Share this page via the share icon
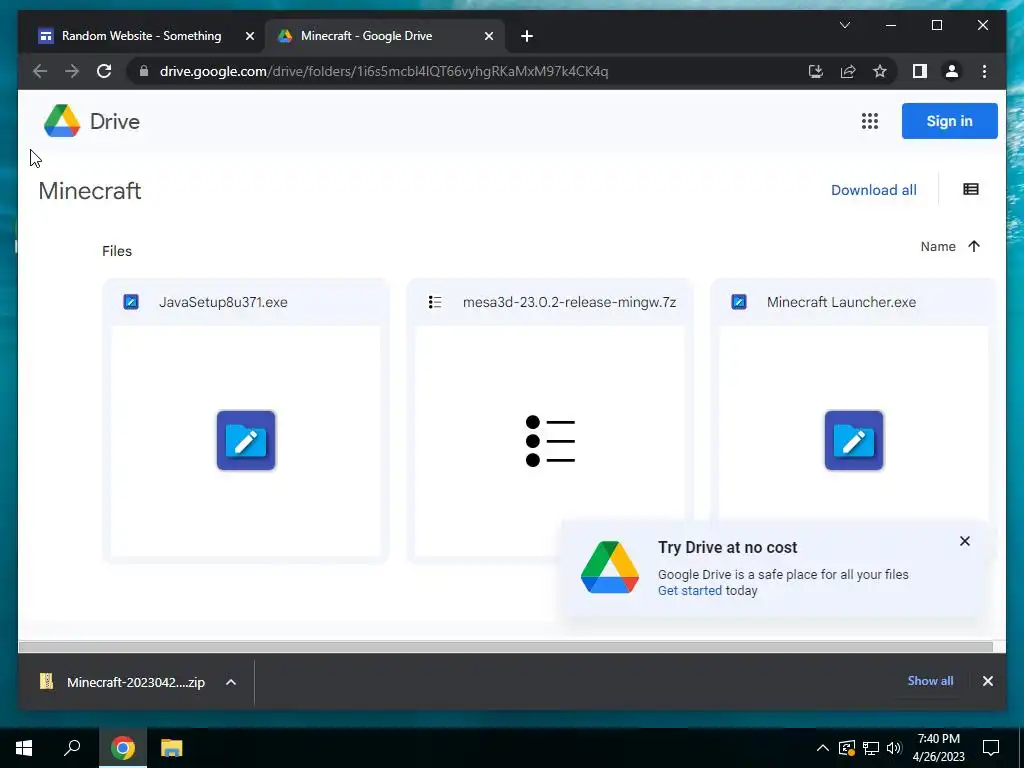The image size is (1024, 768). 848,71
